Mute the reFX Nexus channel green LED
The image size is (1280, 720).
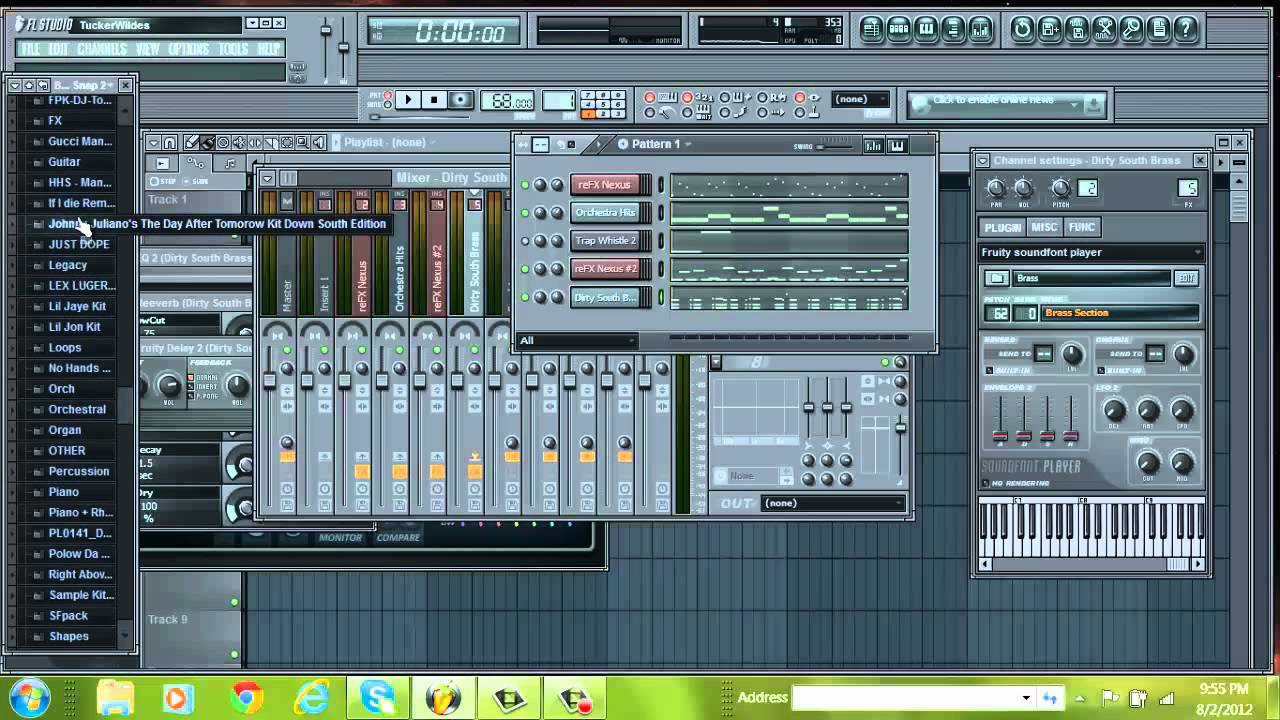(525, 185)
